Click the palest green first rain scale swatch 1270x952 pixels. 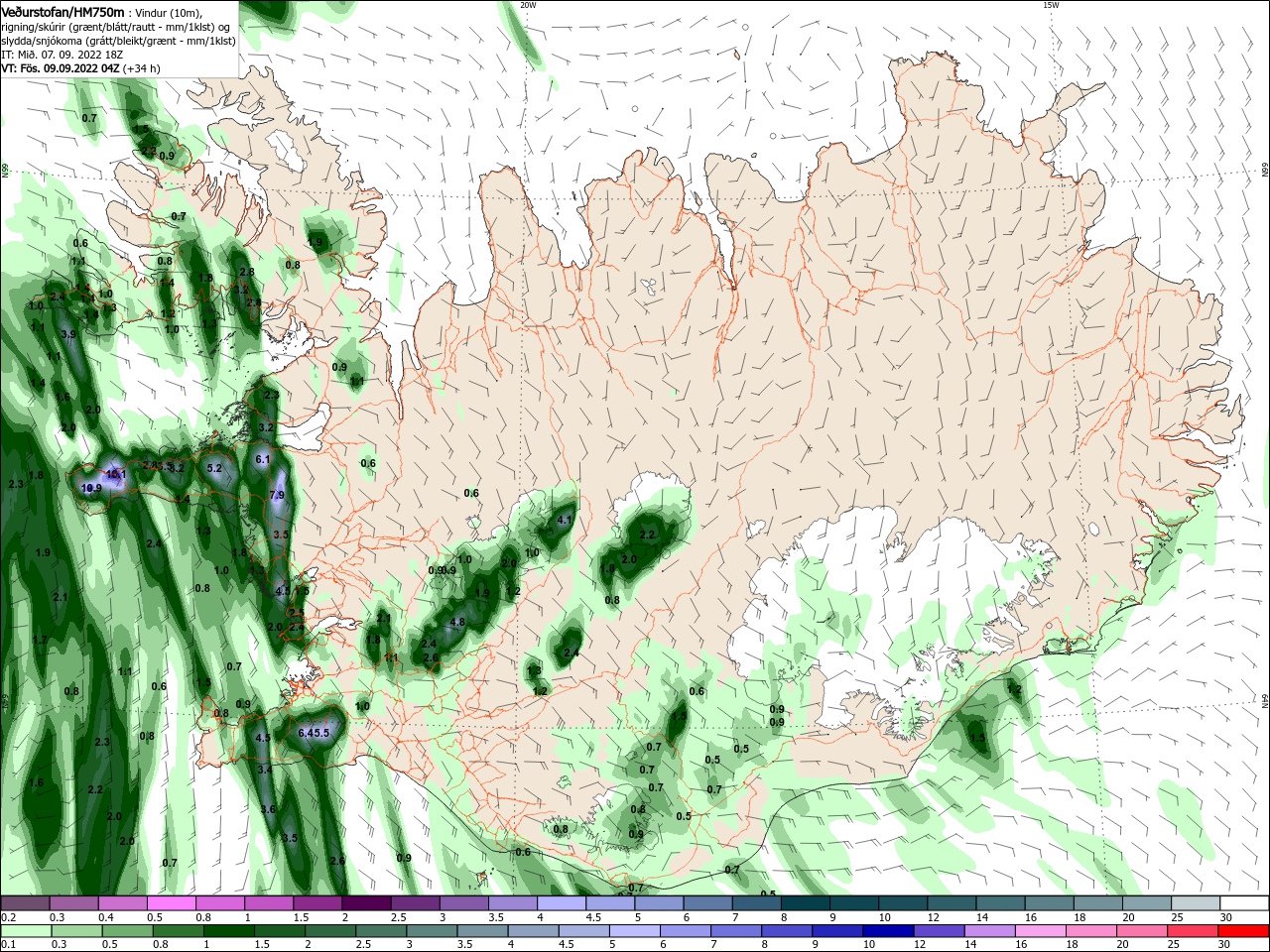(x=25, y=931)
